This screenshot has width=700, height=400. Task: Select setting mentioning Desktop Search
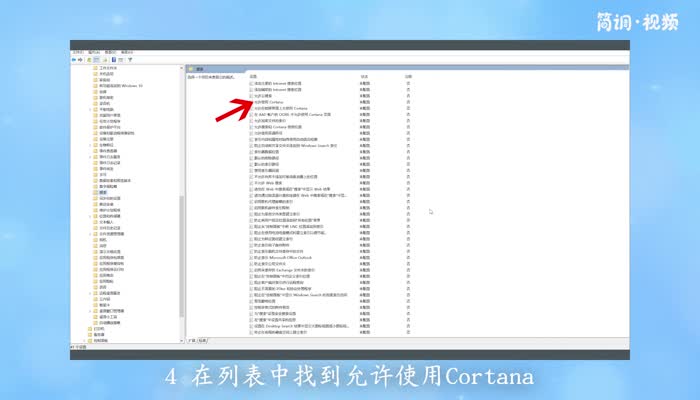pyautogui.click(x=302, y=326)
